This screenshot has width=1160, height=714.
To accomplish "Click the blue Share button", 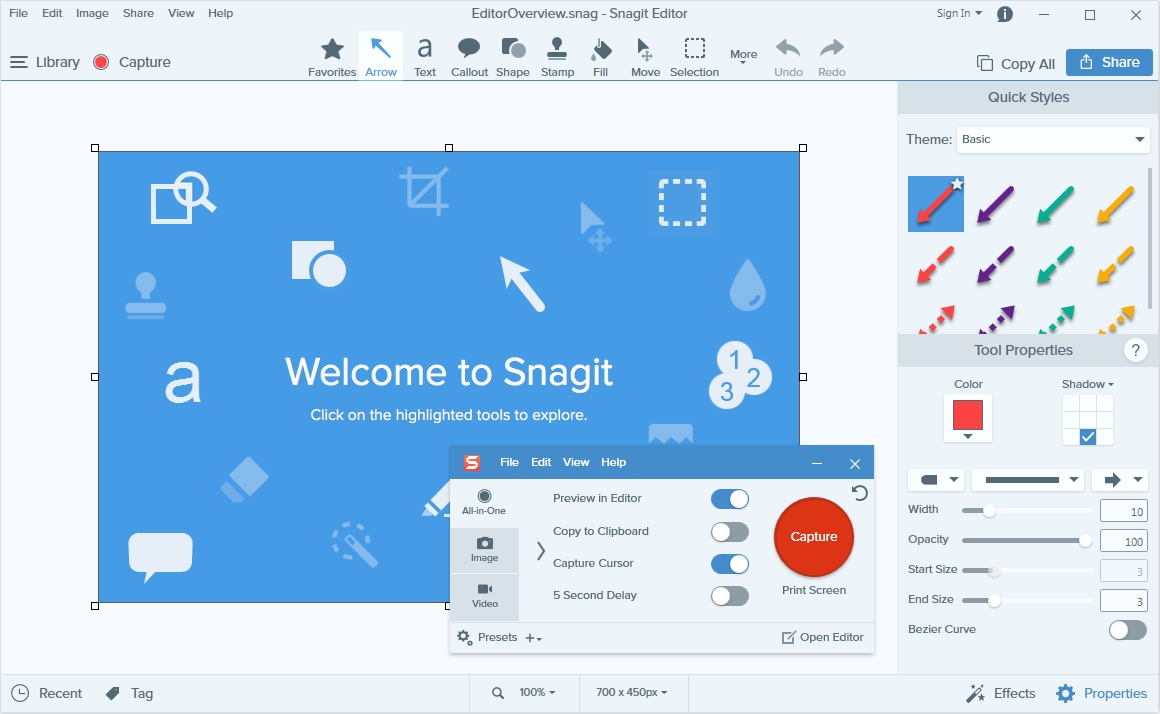I will click(1109, 62).
